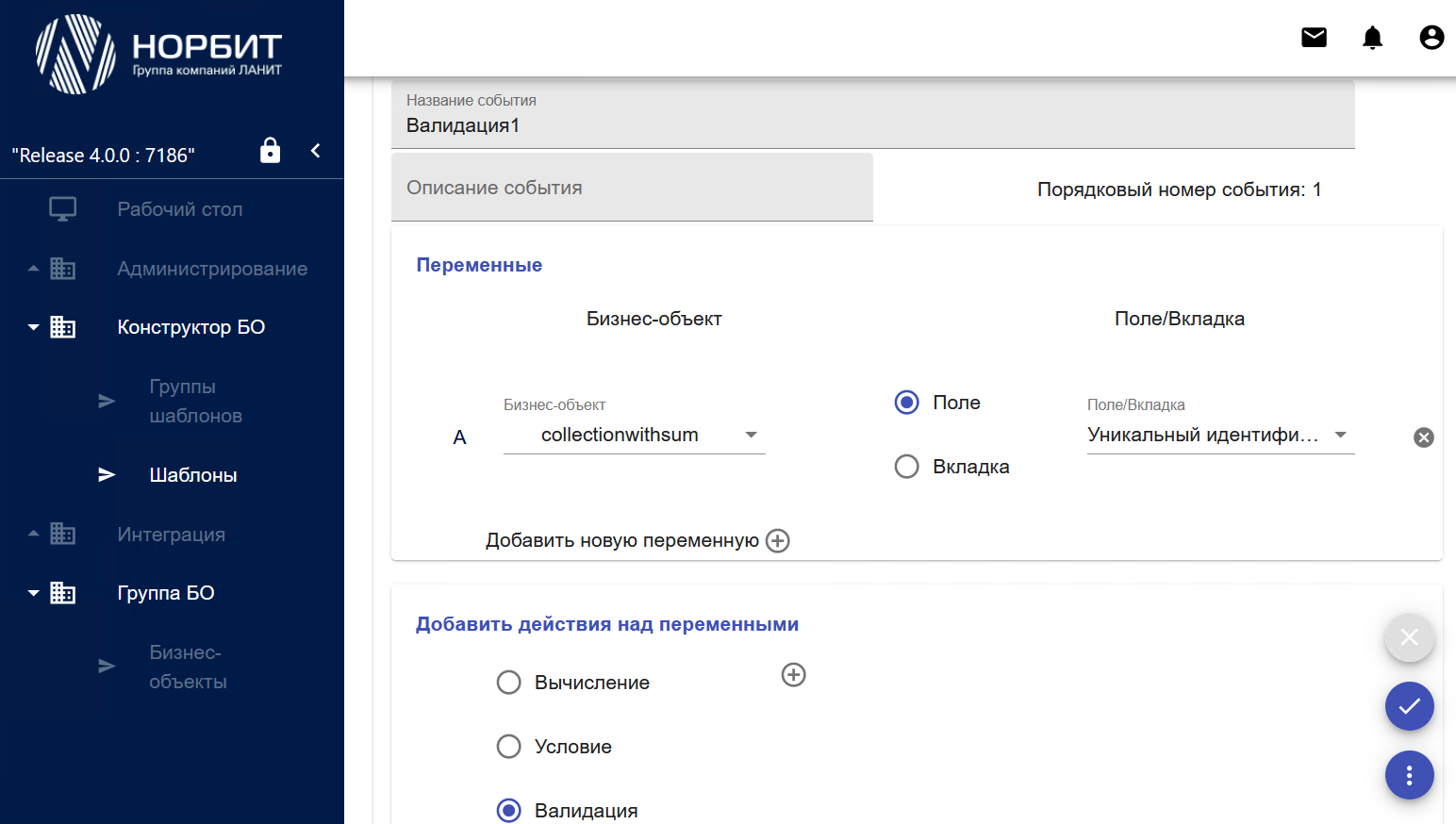Click the Интеграция building icon

click(x=63, y=534)
